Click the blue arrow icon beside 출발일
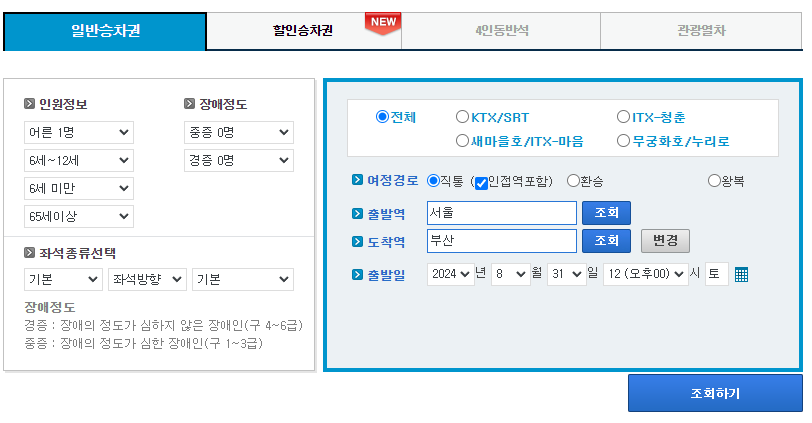Image resolution: width=812 pixels, height=423 pixels. [x=357, y=274]
